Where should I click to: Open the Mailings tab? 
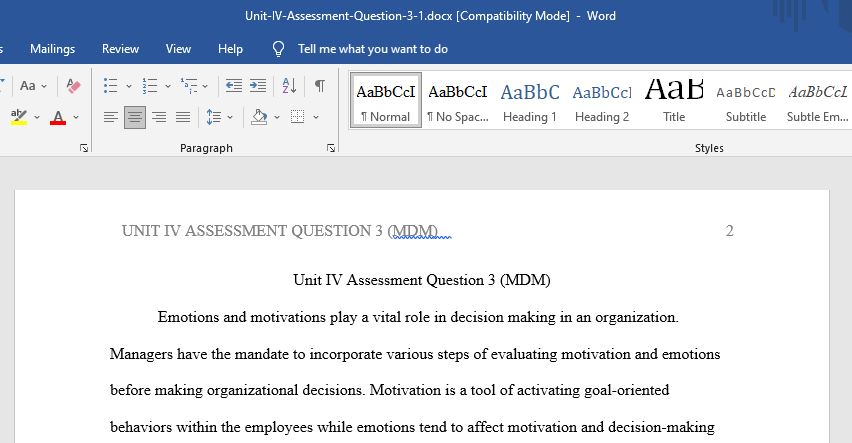click(x=52, y=49)
